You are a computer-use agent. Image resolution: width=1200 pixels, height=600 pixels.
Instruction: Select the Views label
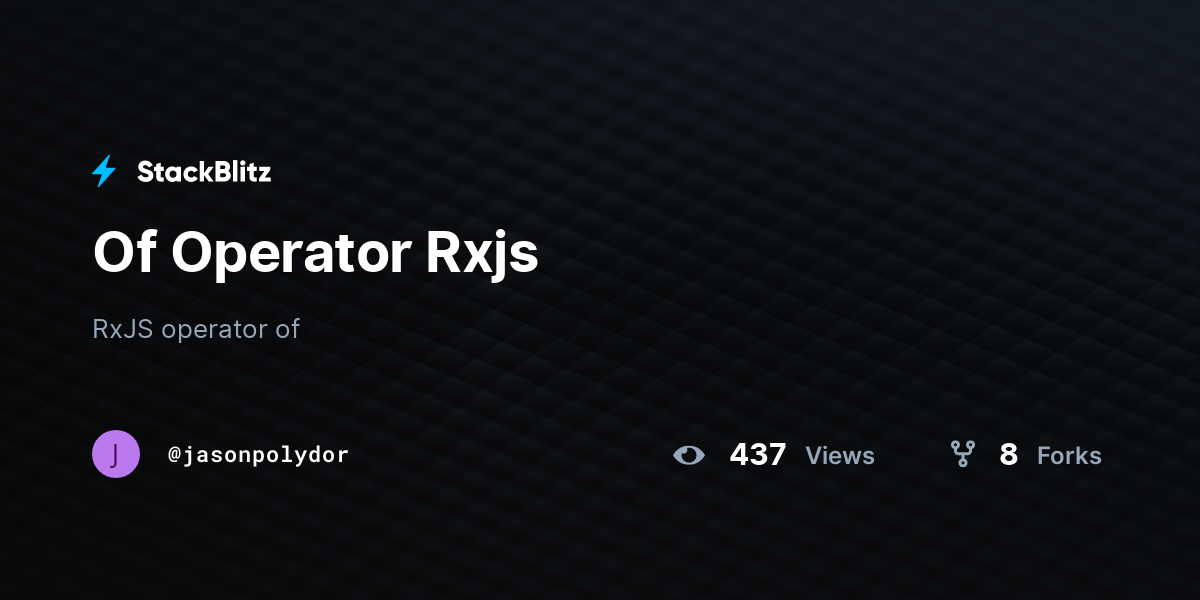[840, 456]
